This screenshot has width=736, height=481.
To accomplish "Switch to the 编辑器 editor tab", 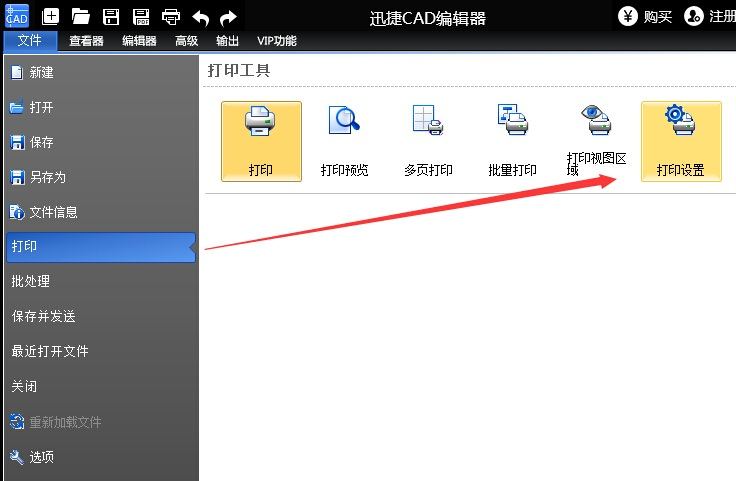I will (139, 41).
